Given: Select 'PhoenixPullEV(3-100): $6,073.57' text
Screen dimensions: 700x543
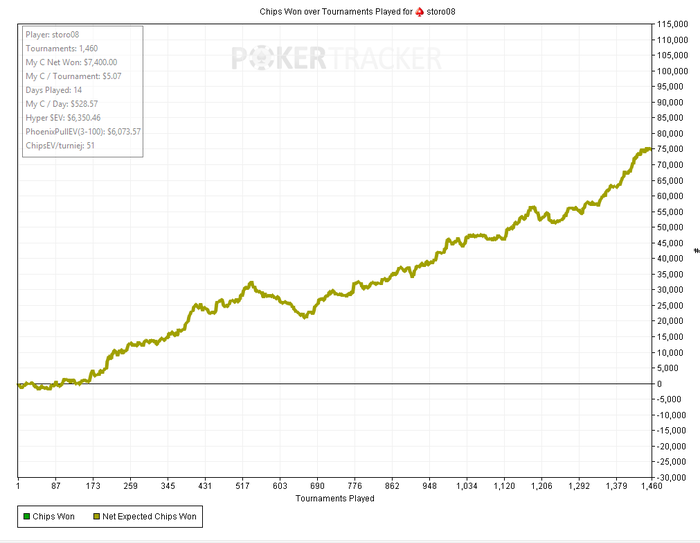Looking at the screenshot, I should 83,131.
